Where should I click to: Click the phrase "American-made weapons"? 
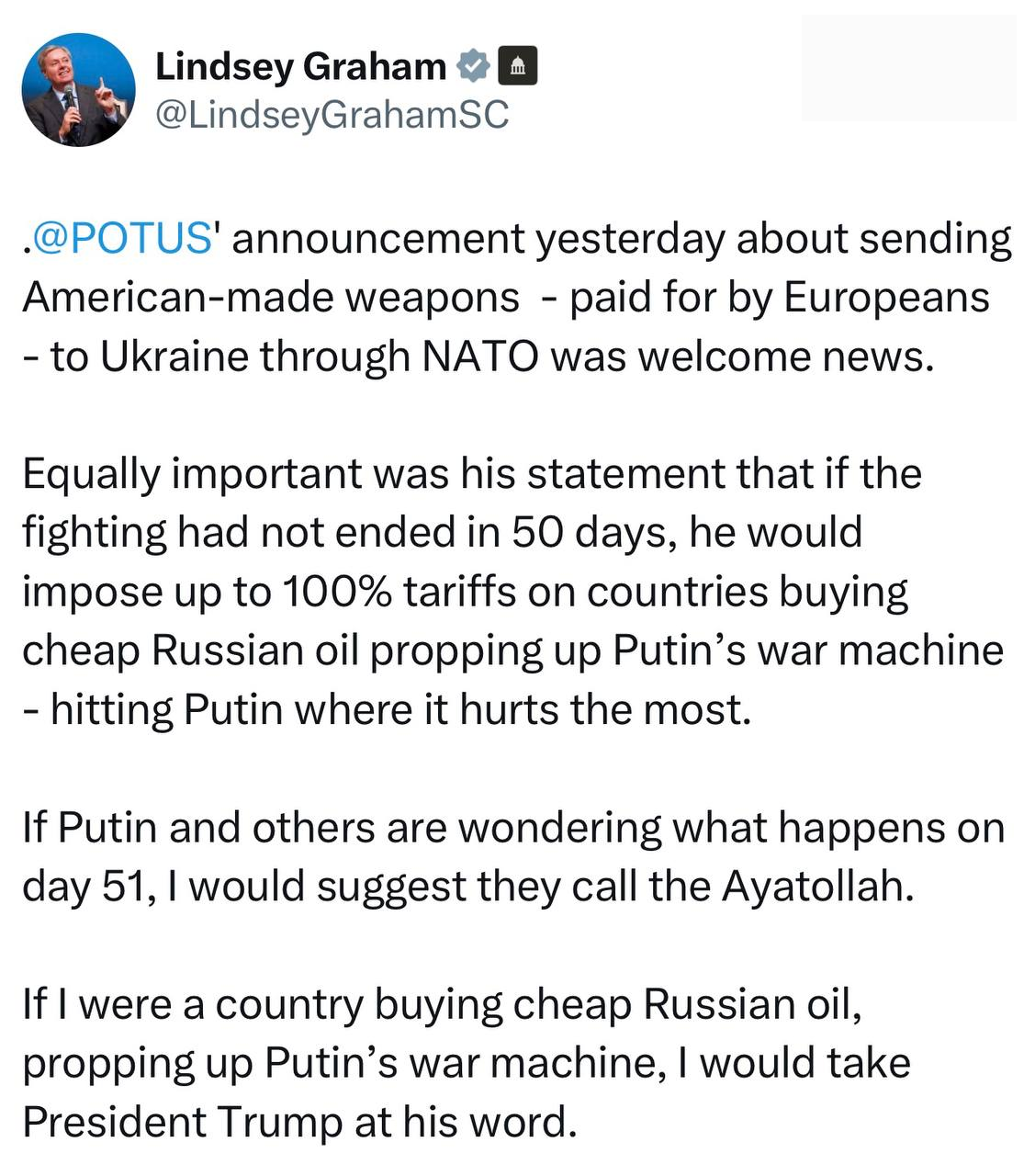pos(270,298)
